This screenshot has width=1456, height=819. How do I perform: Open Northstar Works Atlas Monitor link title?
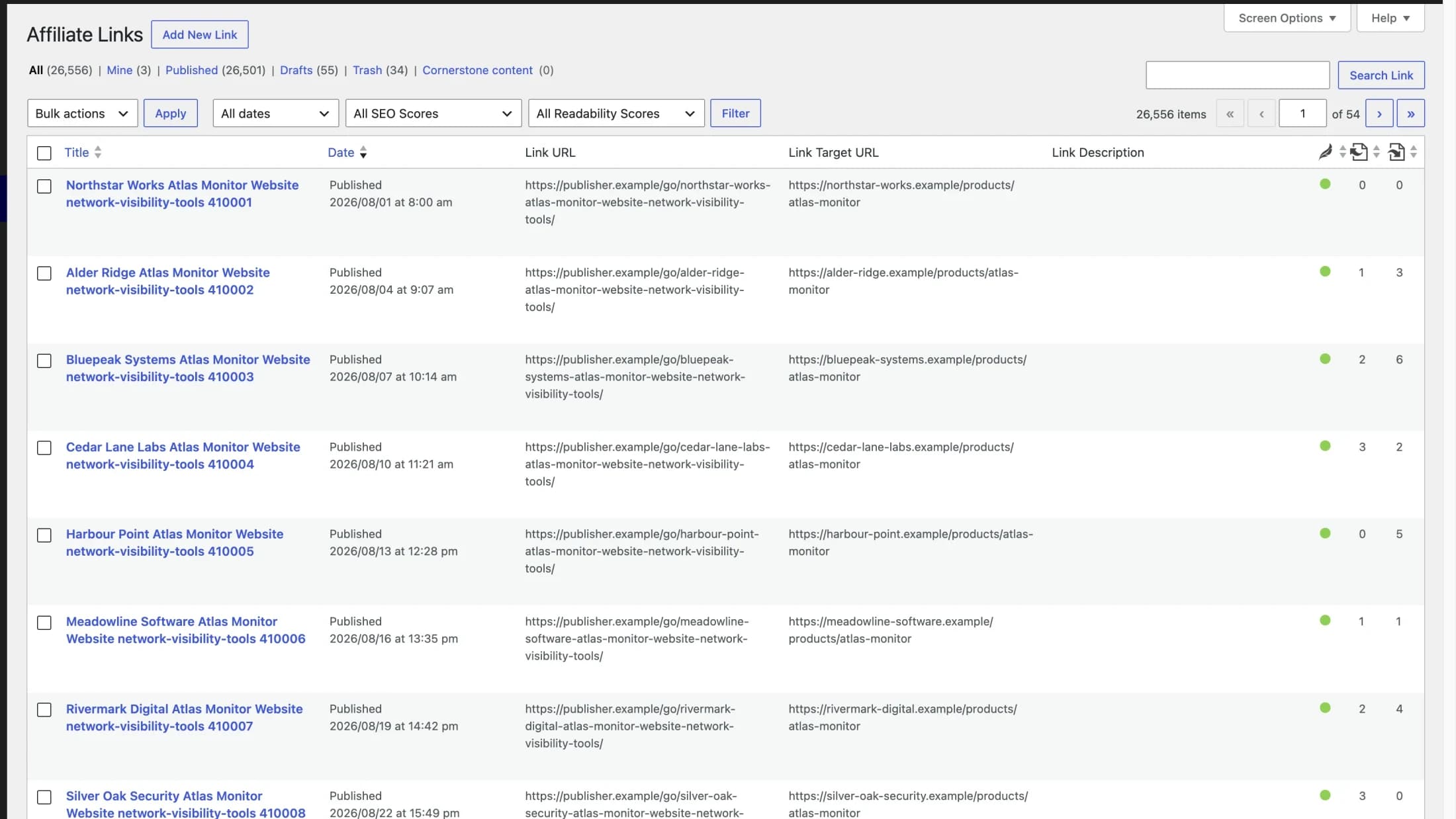pyautogui.click(x=182, y=194)
